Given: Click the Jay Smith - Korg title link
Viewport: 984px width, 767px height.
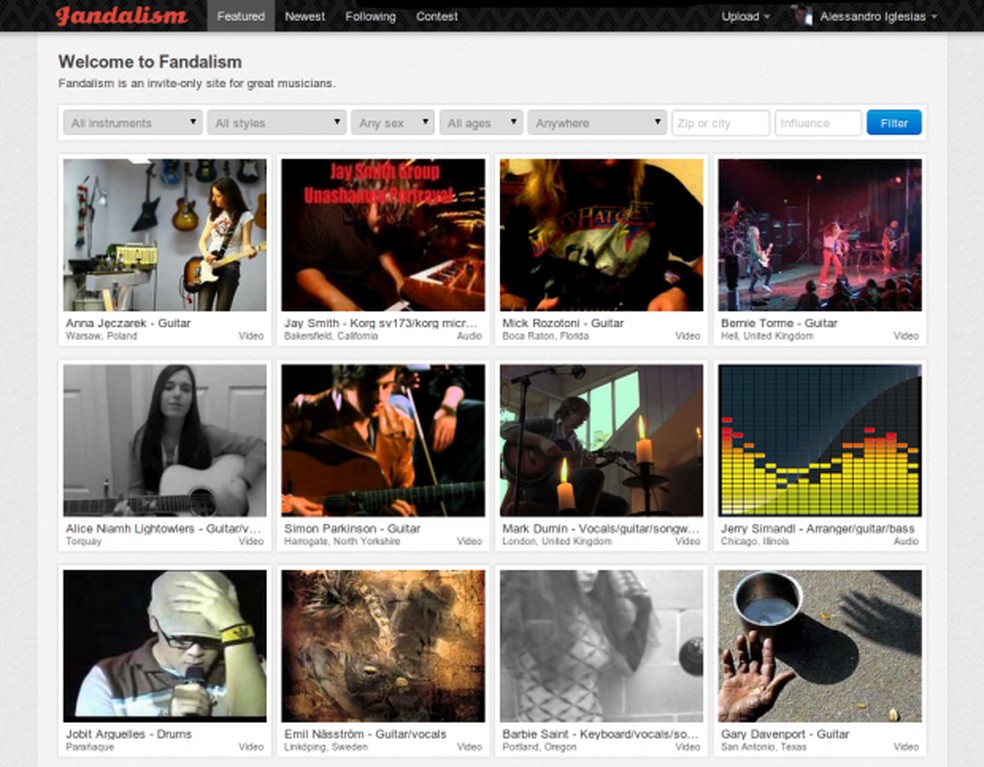Looking at the screenshot, I should tap(381, 323).
